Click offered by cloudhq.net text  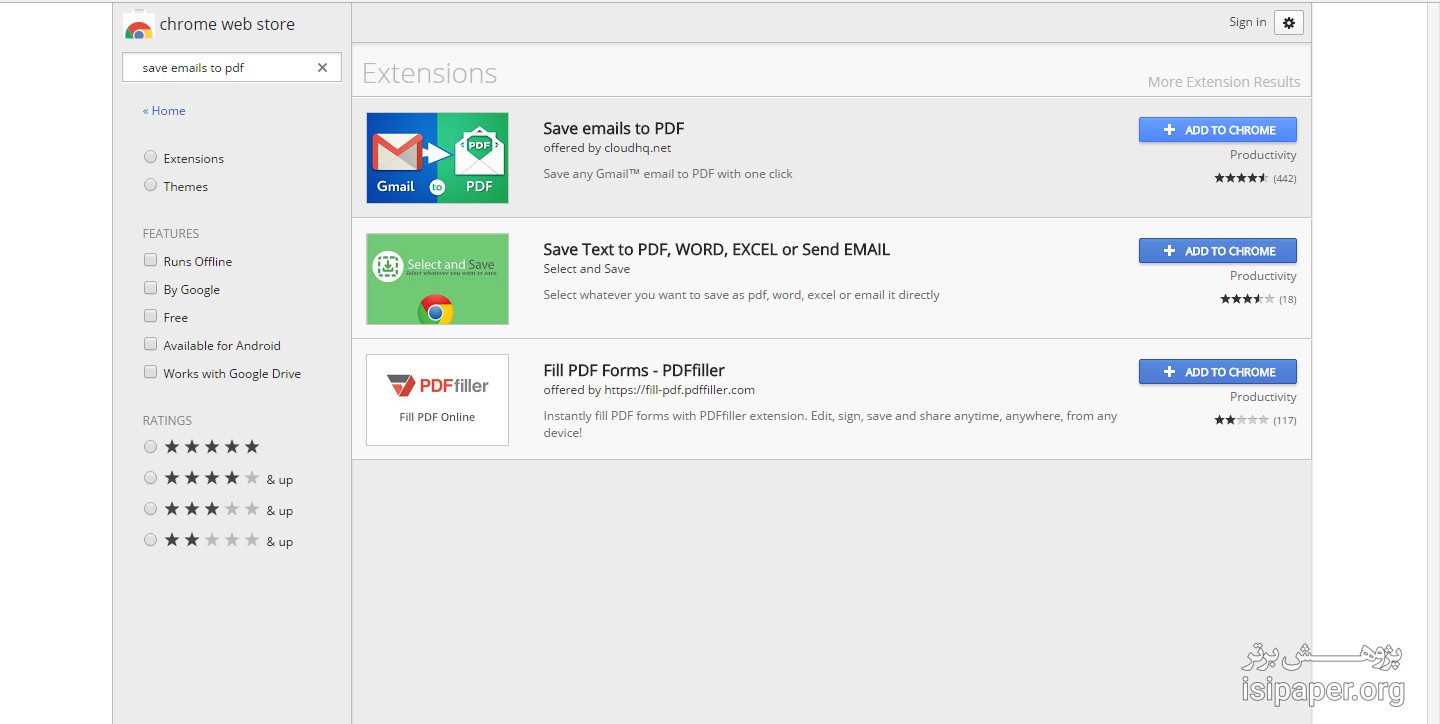pos(607,148)
